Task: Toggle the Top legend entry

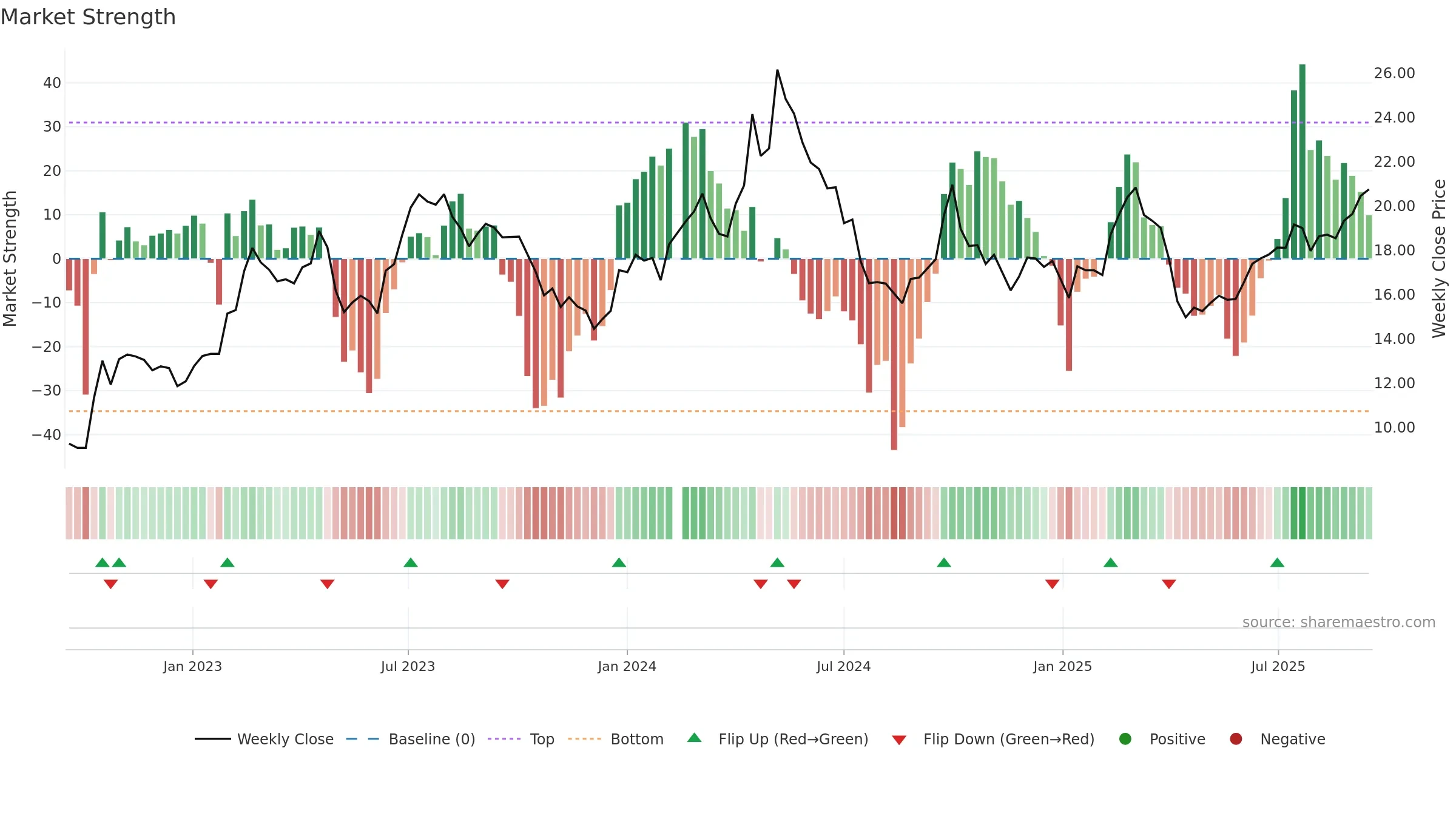Action: (521, 739)
